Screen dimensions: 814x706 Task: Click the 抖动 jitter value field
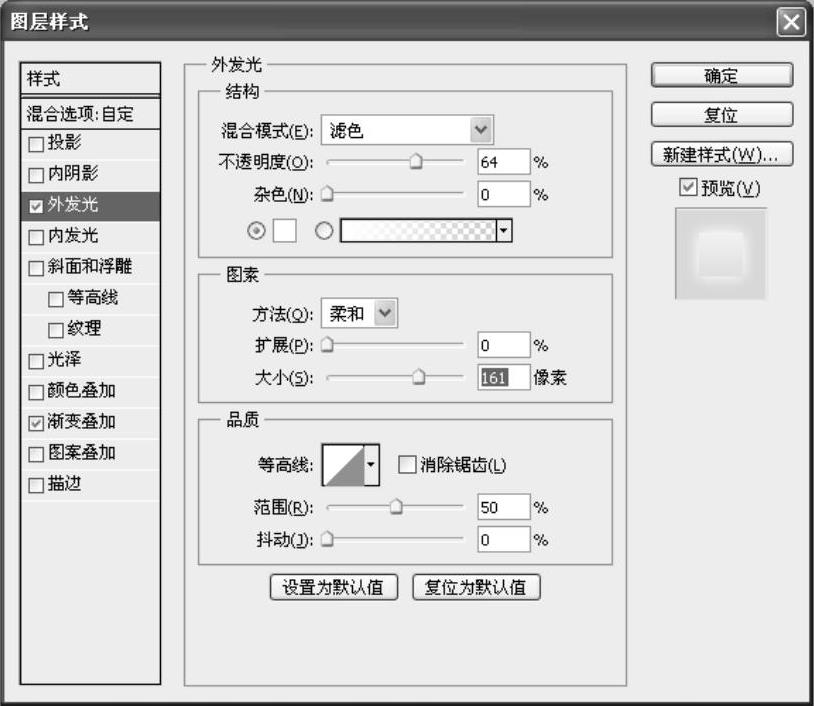coord(504,539)
